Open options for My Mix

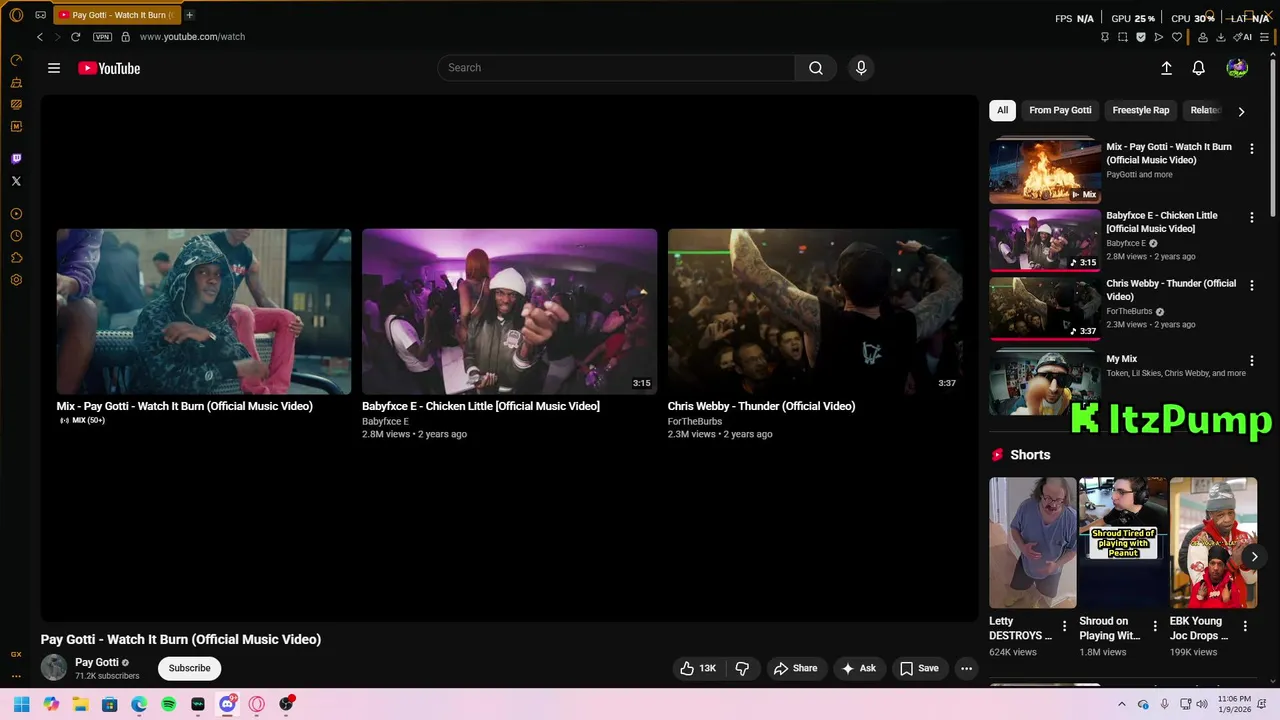(x=1251, y=360)
